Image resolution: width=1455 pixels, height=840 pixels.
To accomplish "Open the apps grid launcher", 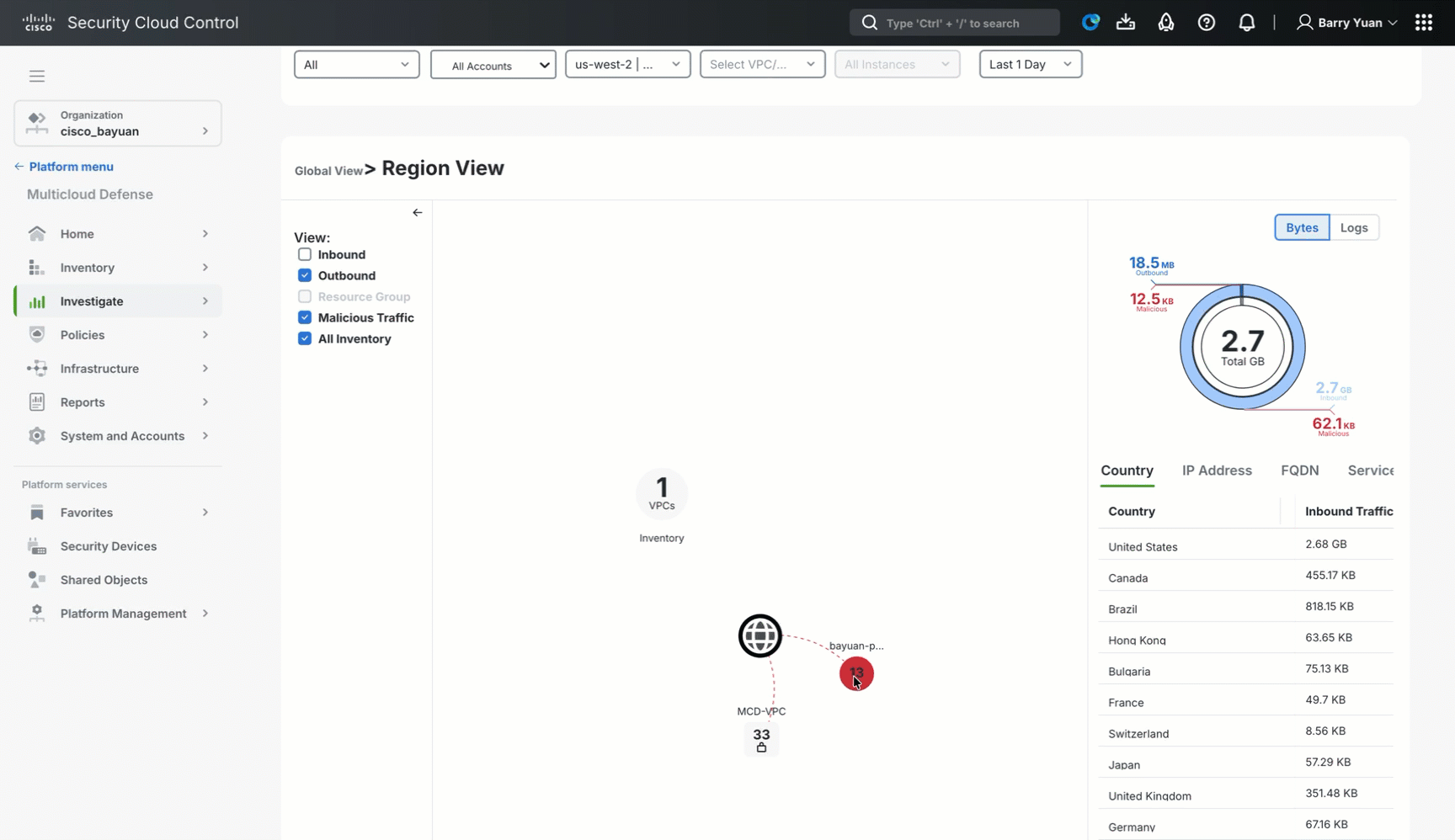I will point(1423,23).
